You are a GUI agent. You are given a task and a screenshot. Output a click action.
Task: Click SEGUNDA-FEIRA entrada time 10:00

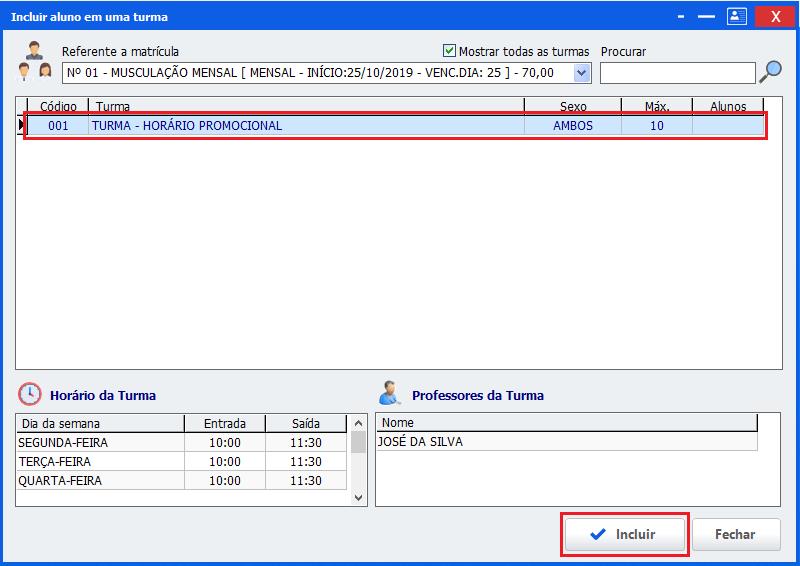tap(225, 442)
